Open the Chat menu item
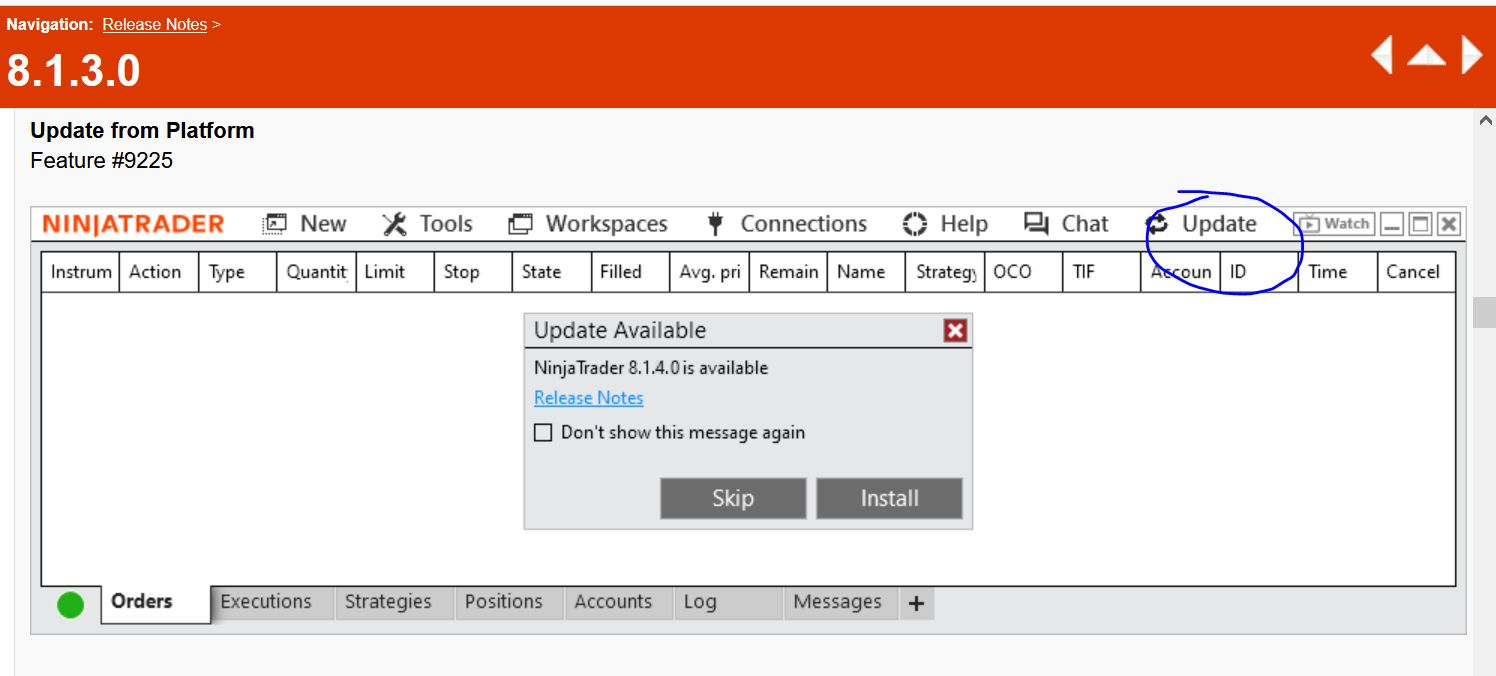The image size is (1496, 676). 1066,224
